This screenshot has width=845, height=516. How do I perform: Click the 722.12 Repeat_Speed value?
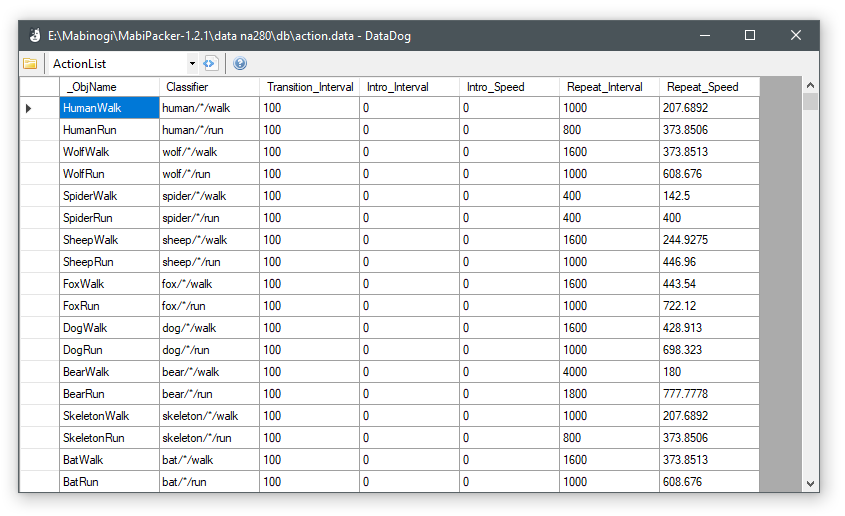(x=709, y=306)
